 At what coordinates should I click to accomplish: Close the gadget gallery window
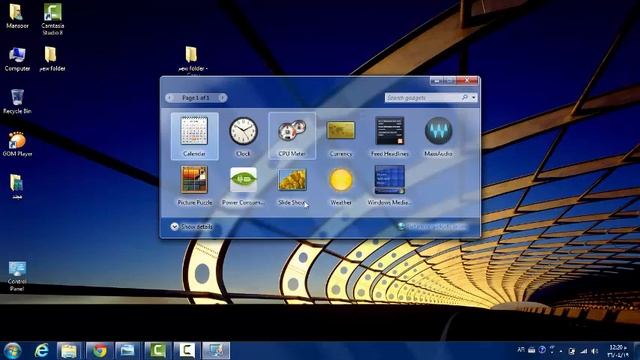(x=467, y=80)
